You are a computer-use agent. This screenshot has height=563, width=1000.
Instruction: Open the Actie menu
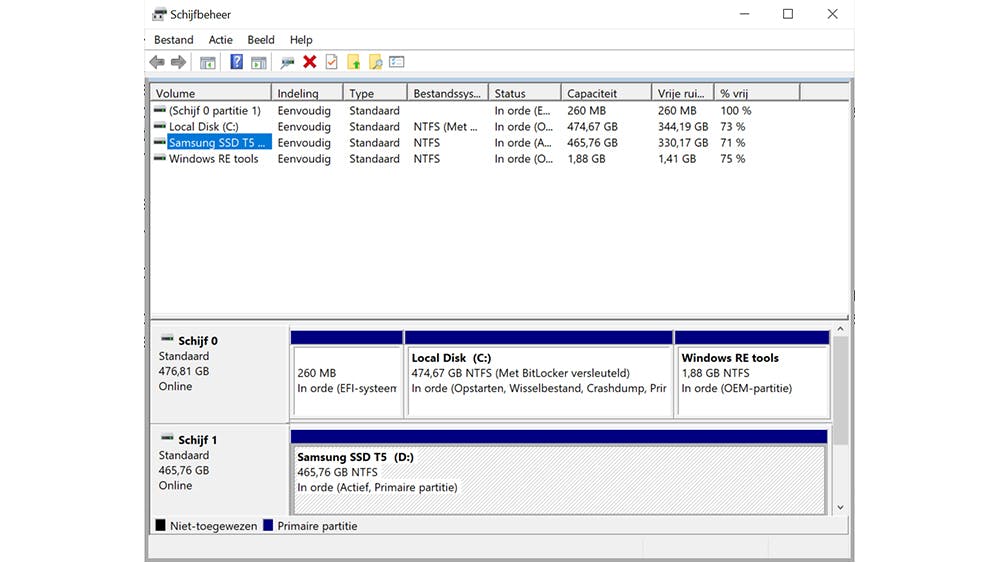(x=220, y=40)
